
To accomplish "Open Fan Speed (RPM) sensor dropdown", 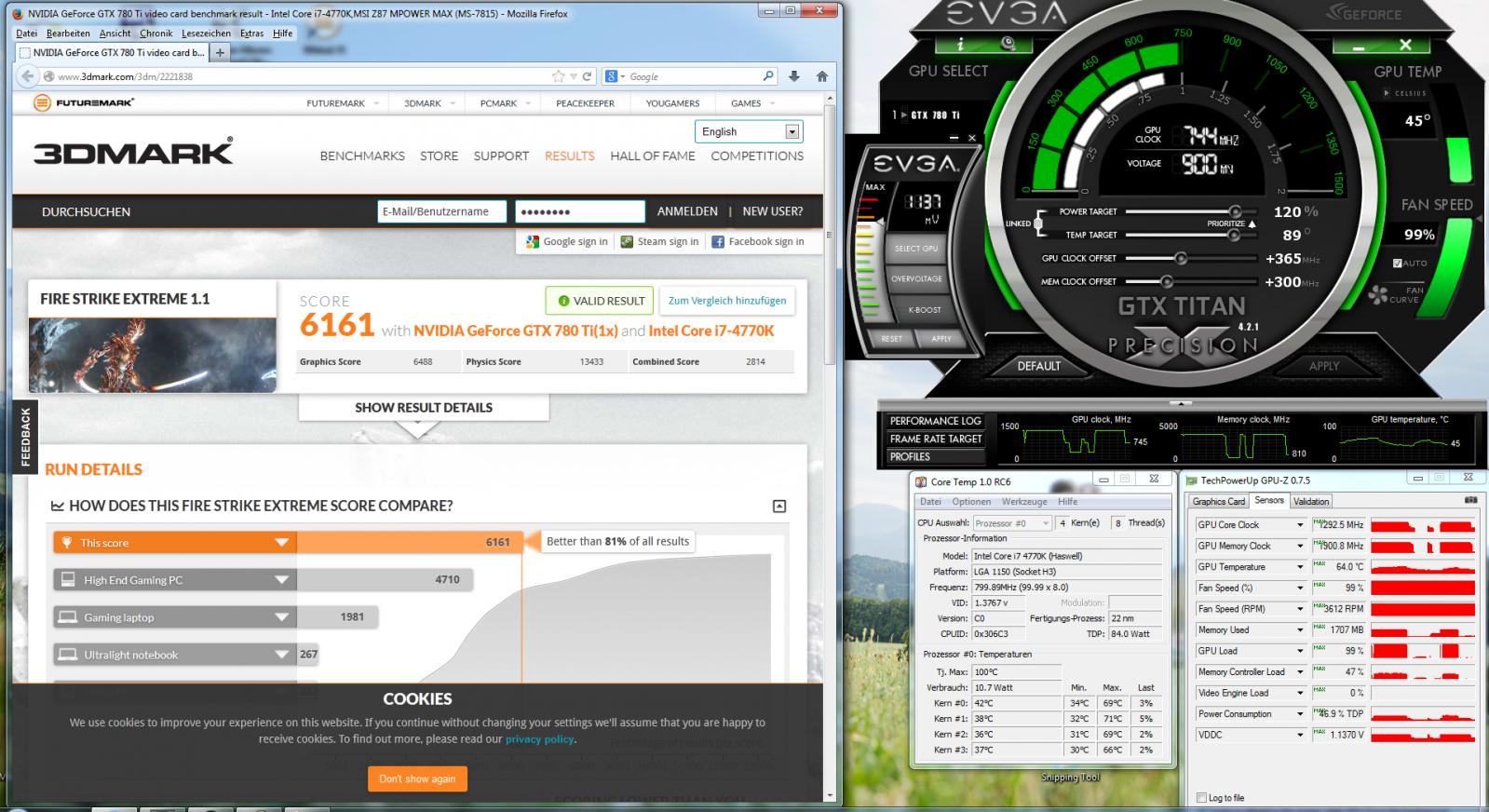I will click(x=1300, y=609).
